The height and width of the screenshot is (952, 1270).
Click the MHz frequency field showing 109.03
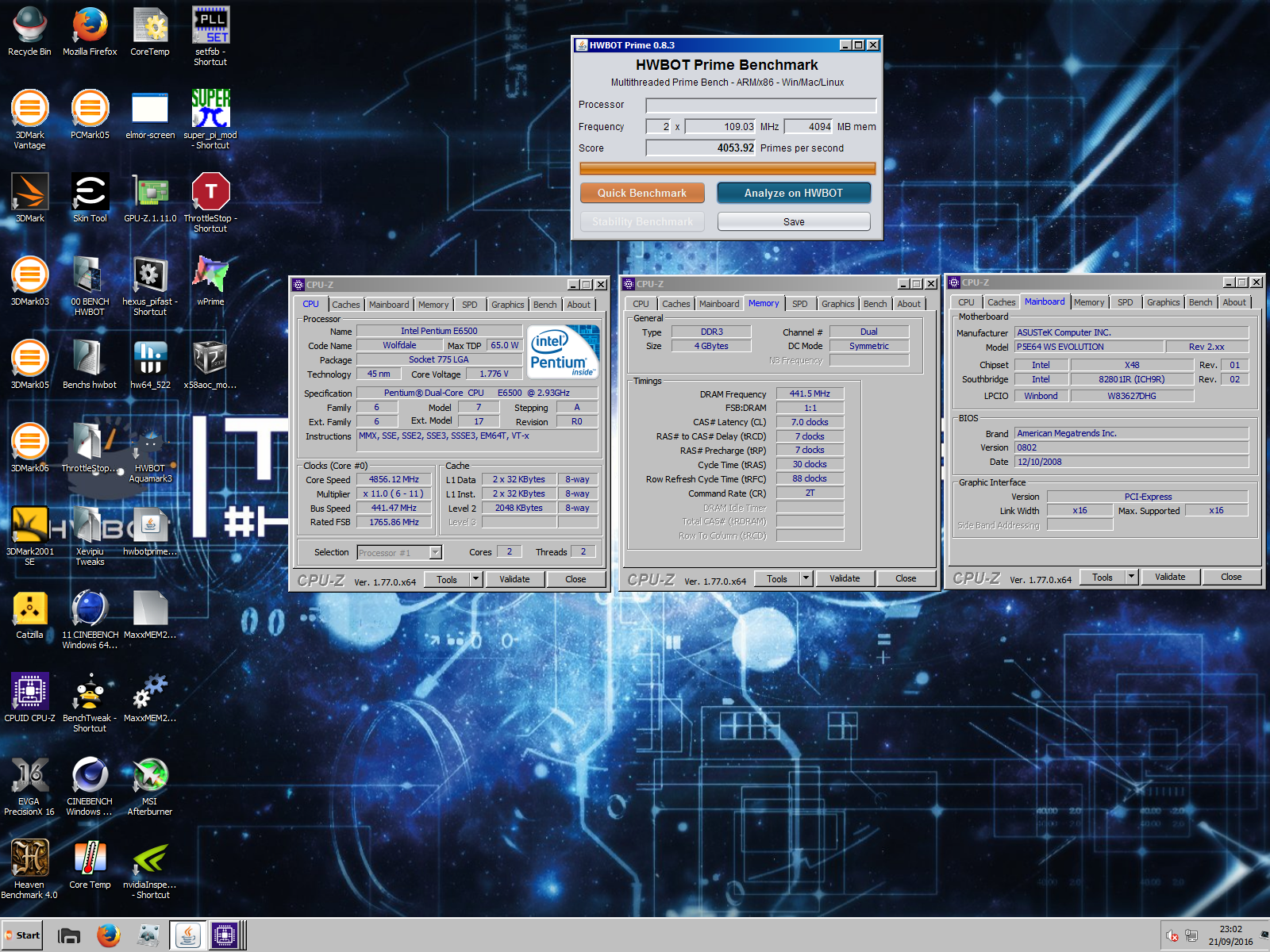click(721, 126)
